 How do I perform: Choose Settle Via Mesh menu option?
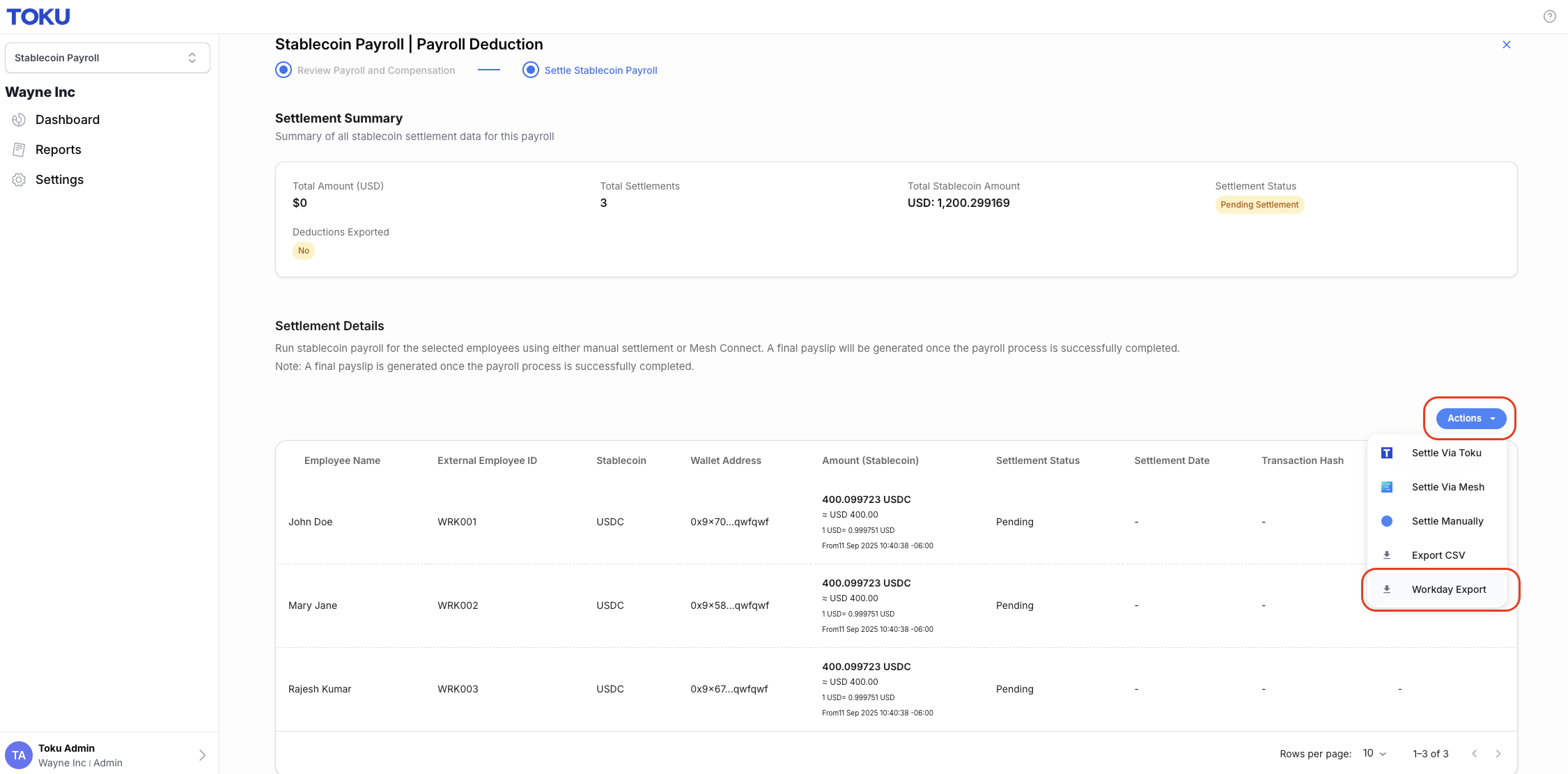1437,487
